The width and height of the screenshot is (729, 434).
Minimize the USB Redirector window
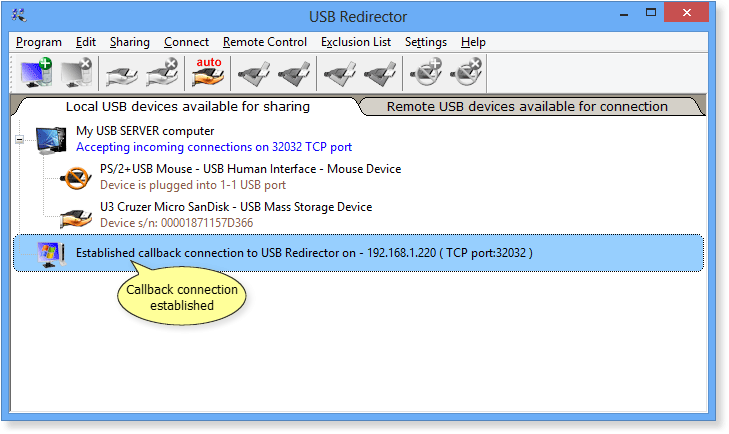[x=624, y=13]
